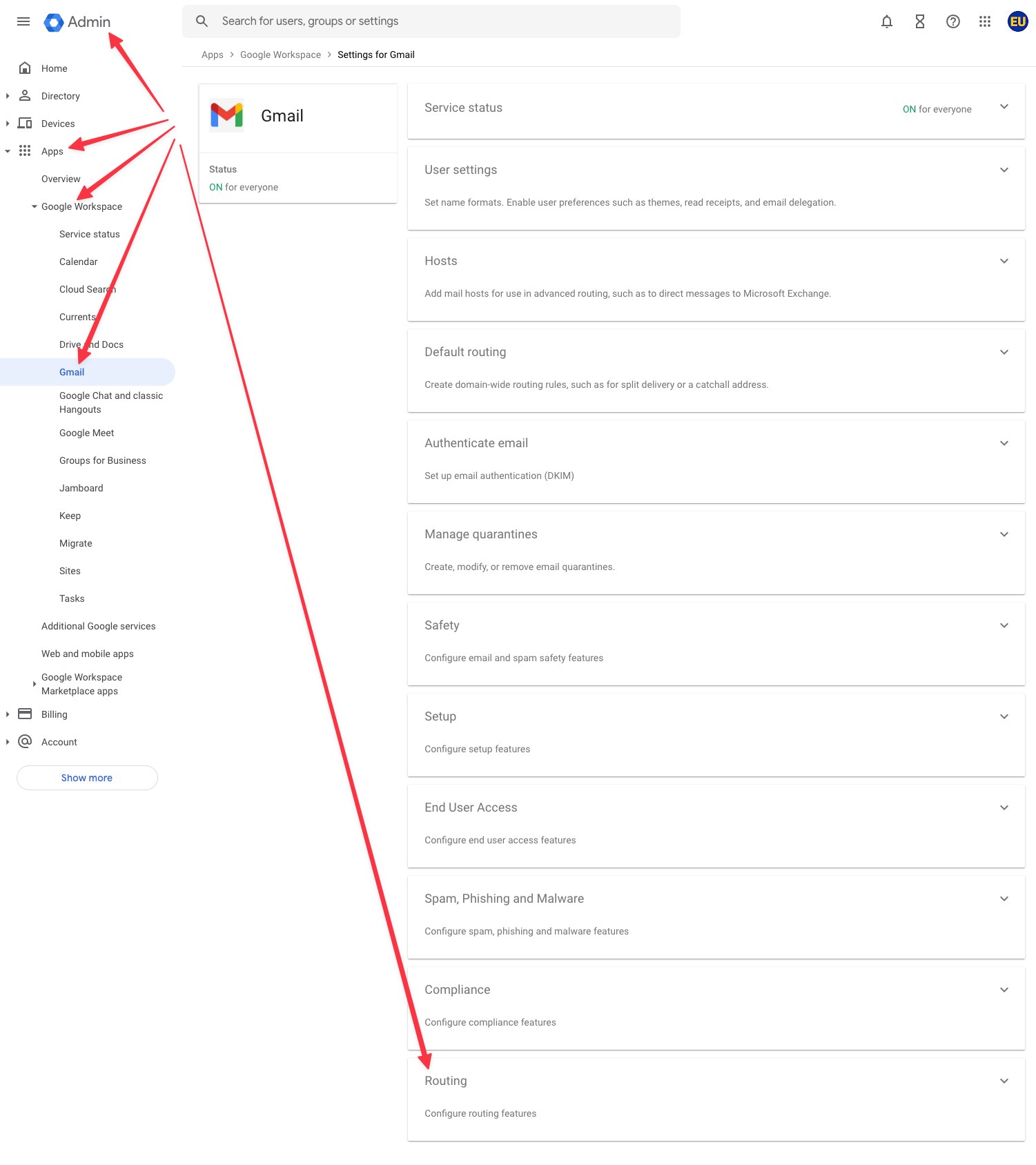Expand the Default routing chevron
The image size is (1036, 1165).
pyautogui.click(x=1004, y=352)
